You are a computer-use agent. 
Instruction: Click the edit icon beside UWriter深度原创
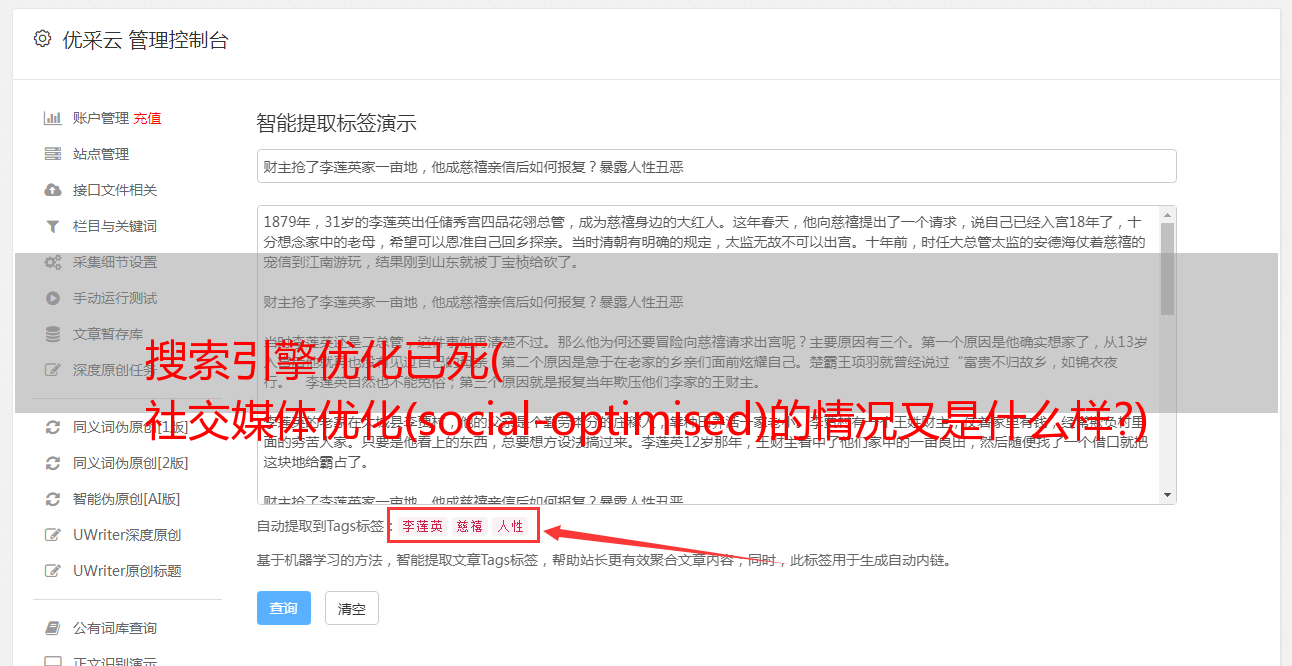tap(53, 535)
